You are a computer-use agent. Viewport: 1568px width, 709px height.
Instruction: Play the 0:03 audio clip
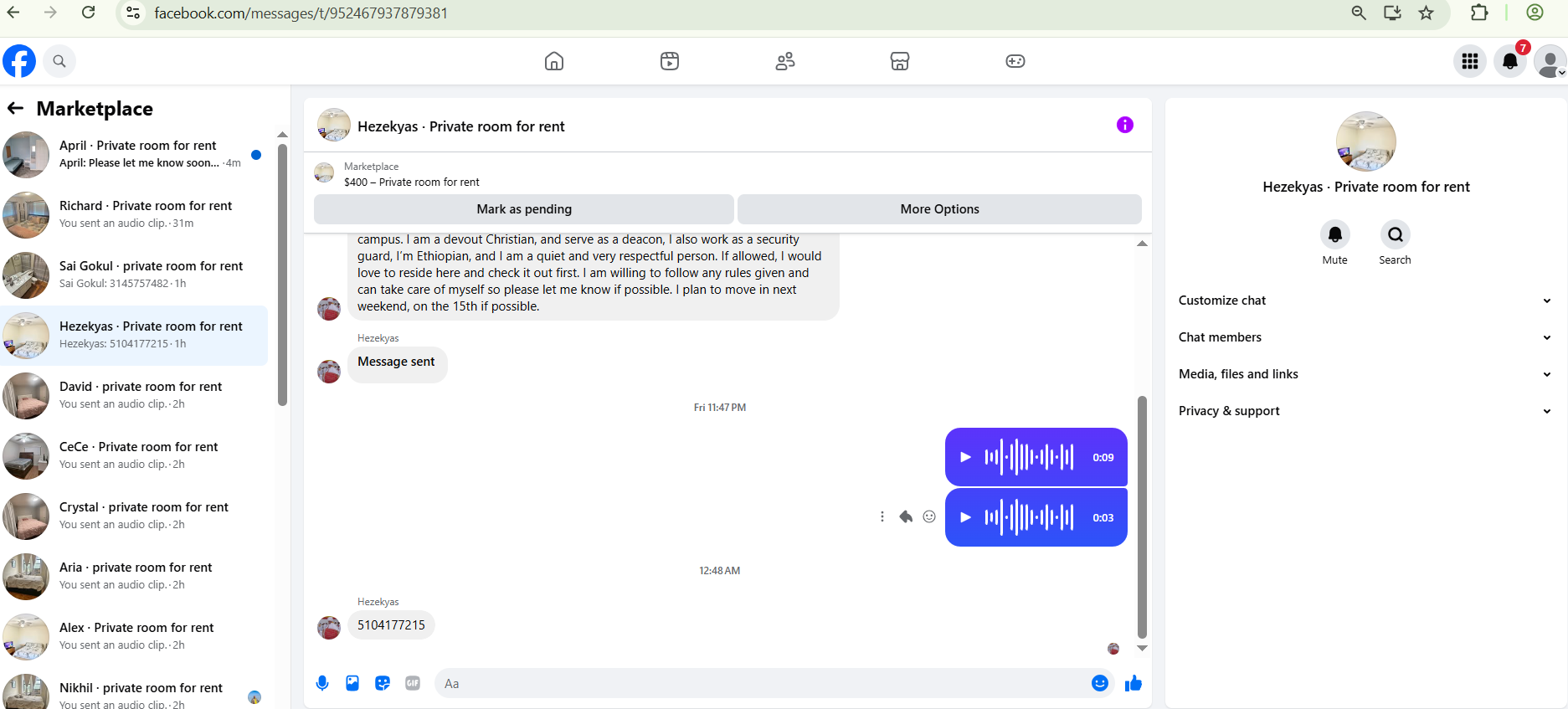click(965, 517)
